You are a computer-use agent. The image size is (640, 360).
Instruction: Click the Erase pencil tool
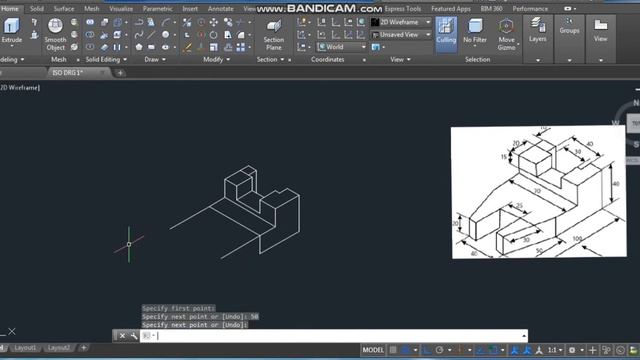click(x=187, y=48)
